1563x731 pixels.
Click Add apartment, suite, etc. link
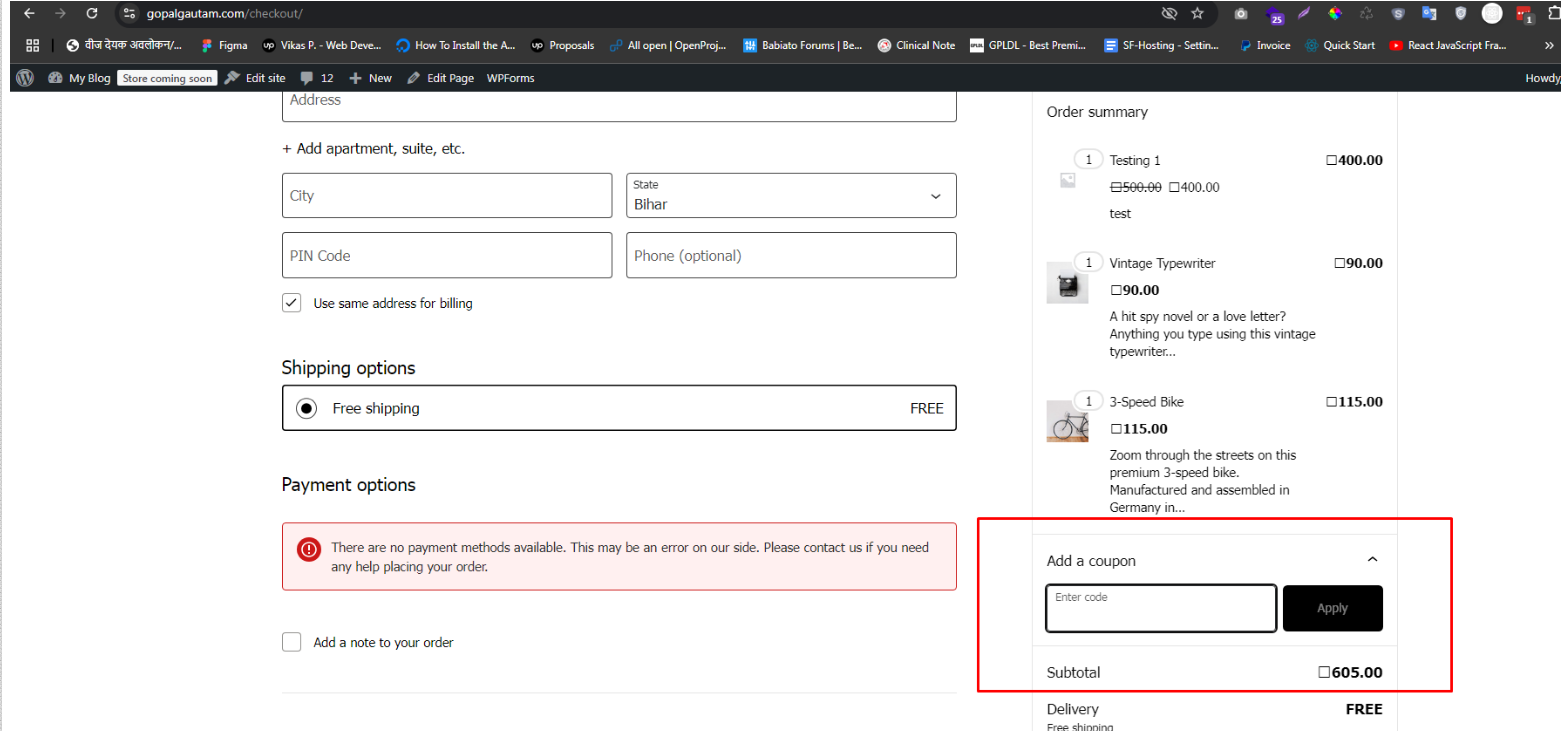pyautogui.click(x=373, y=148)
